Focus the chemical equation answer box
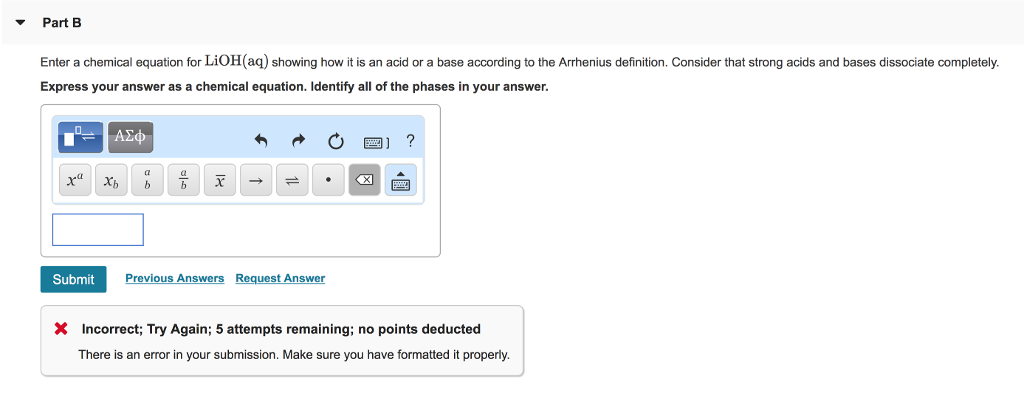The image size is (1024, 396). point(98,229)
